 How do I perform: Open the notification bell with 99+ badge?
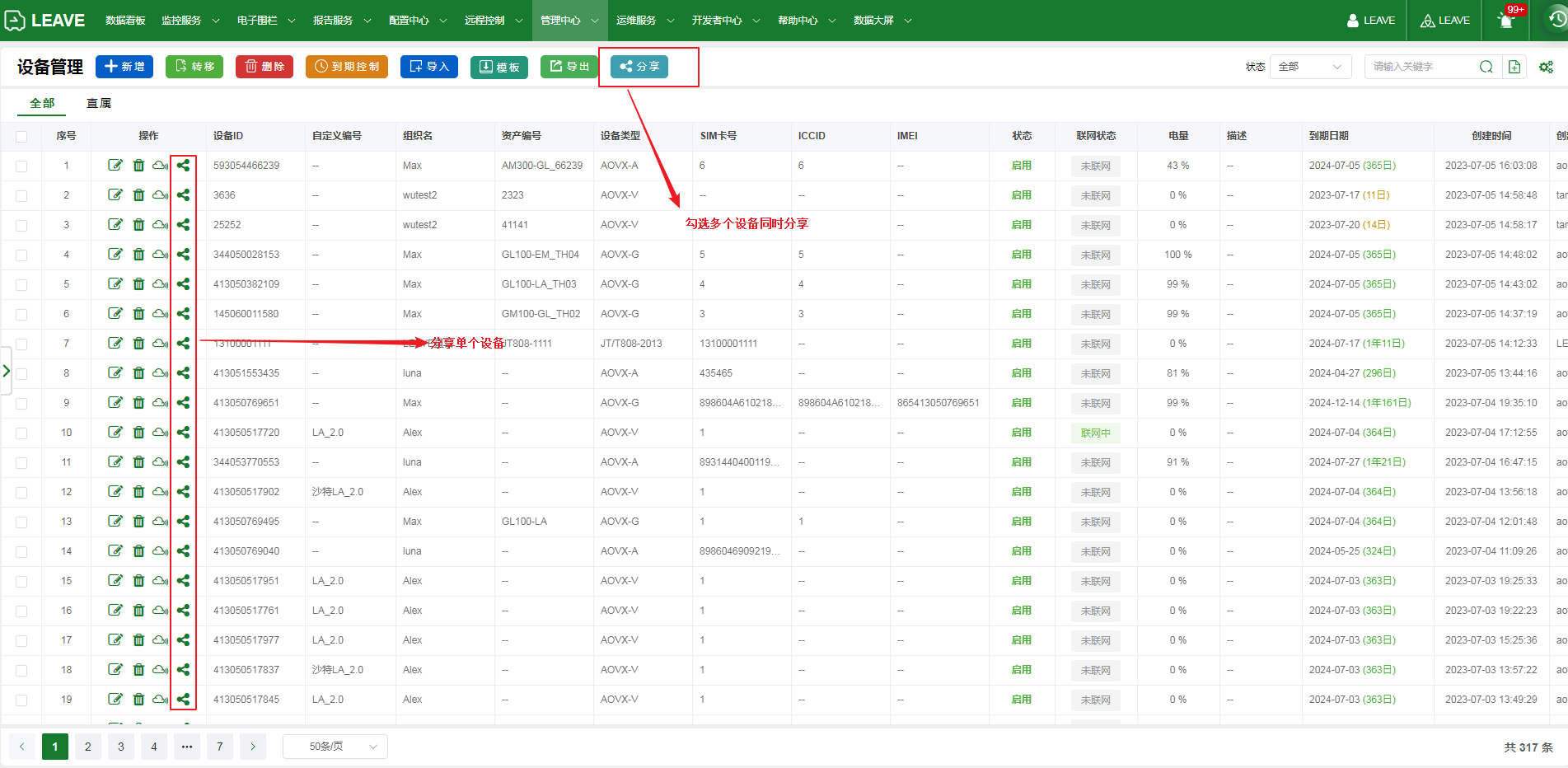(1505, 21)
